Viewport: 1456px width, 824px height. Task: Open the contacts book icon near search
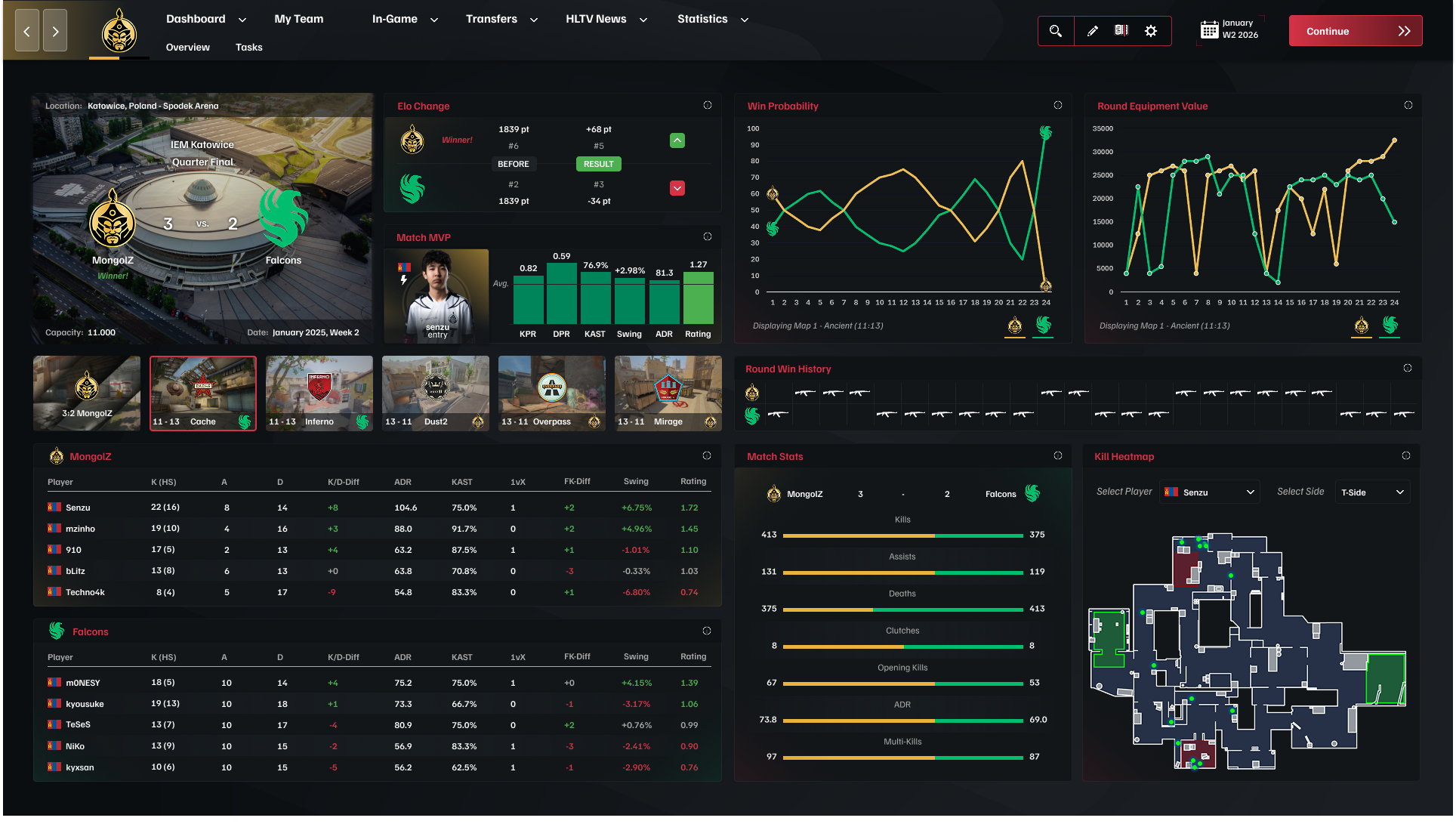point(1121,31)
